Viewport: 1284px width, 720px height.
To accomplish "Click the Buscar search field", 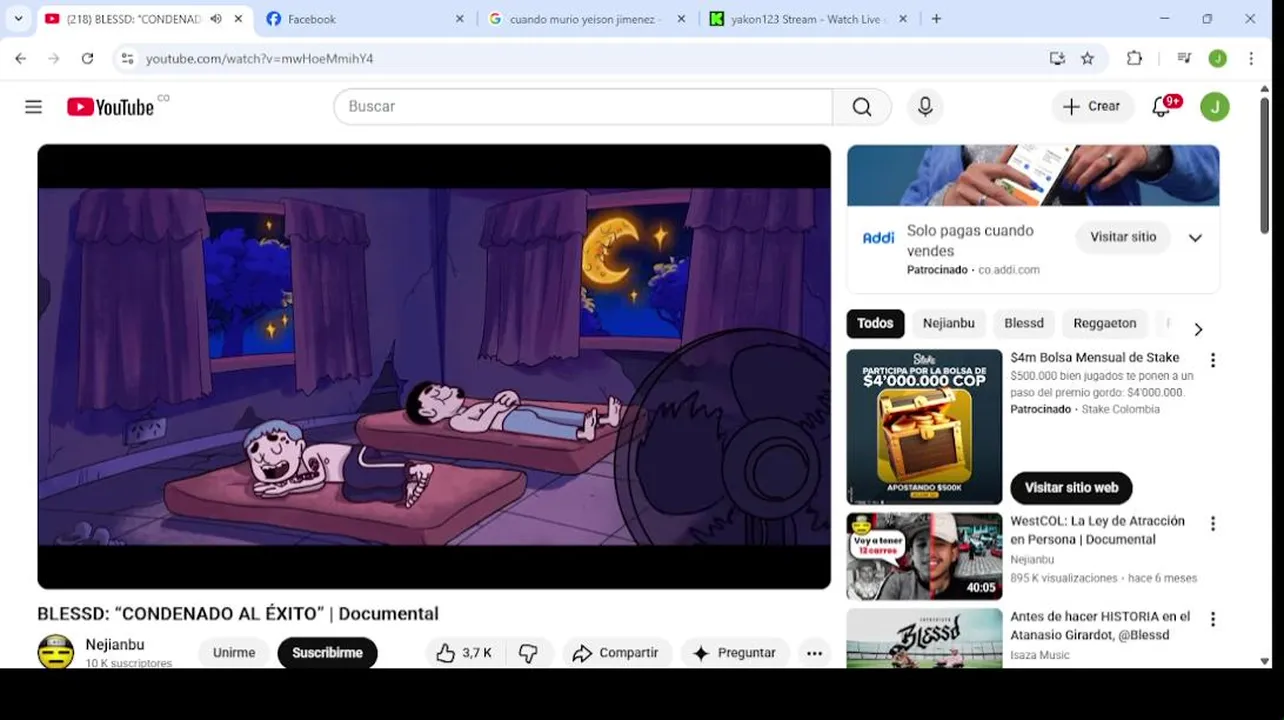I will [x=583, y=107].
